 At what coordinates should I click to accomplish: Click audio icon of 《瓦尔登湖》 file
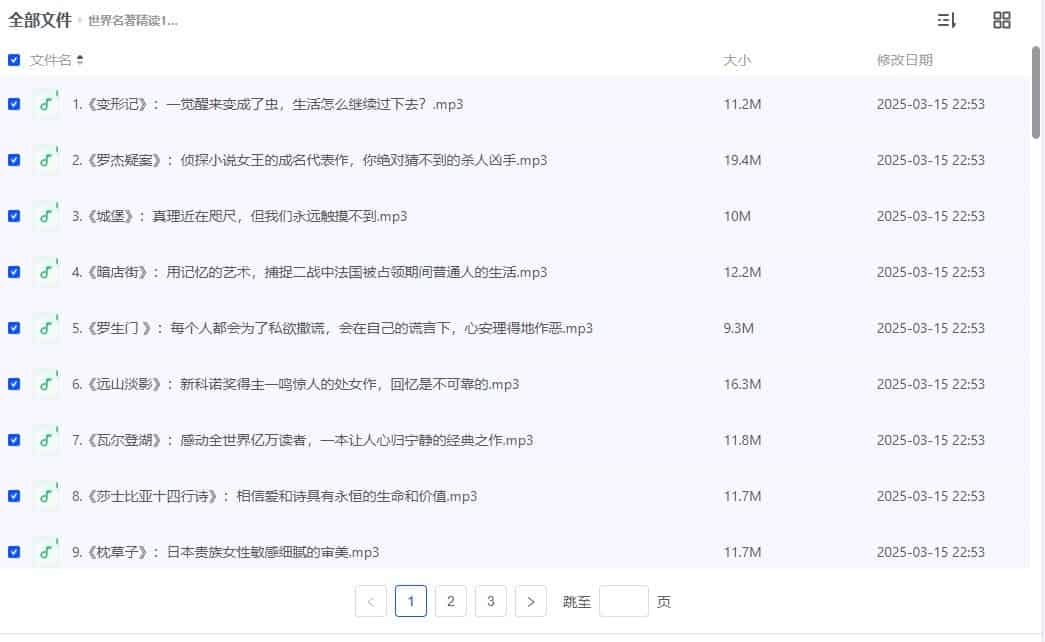[46, 440]
